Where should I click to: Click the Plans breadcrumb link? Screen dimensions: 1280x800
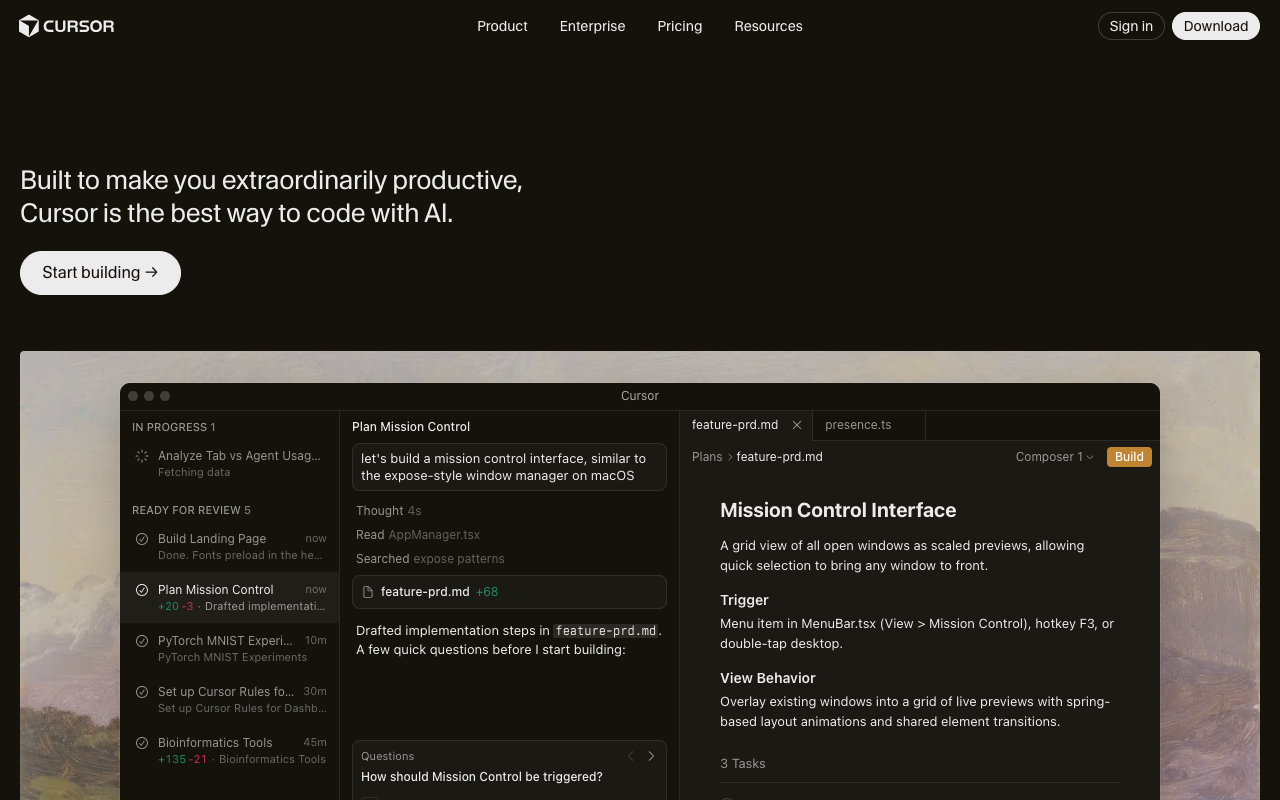pos(707,457)
